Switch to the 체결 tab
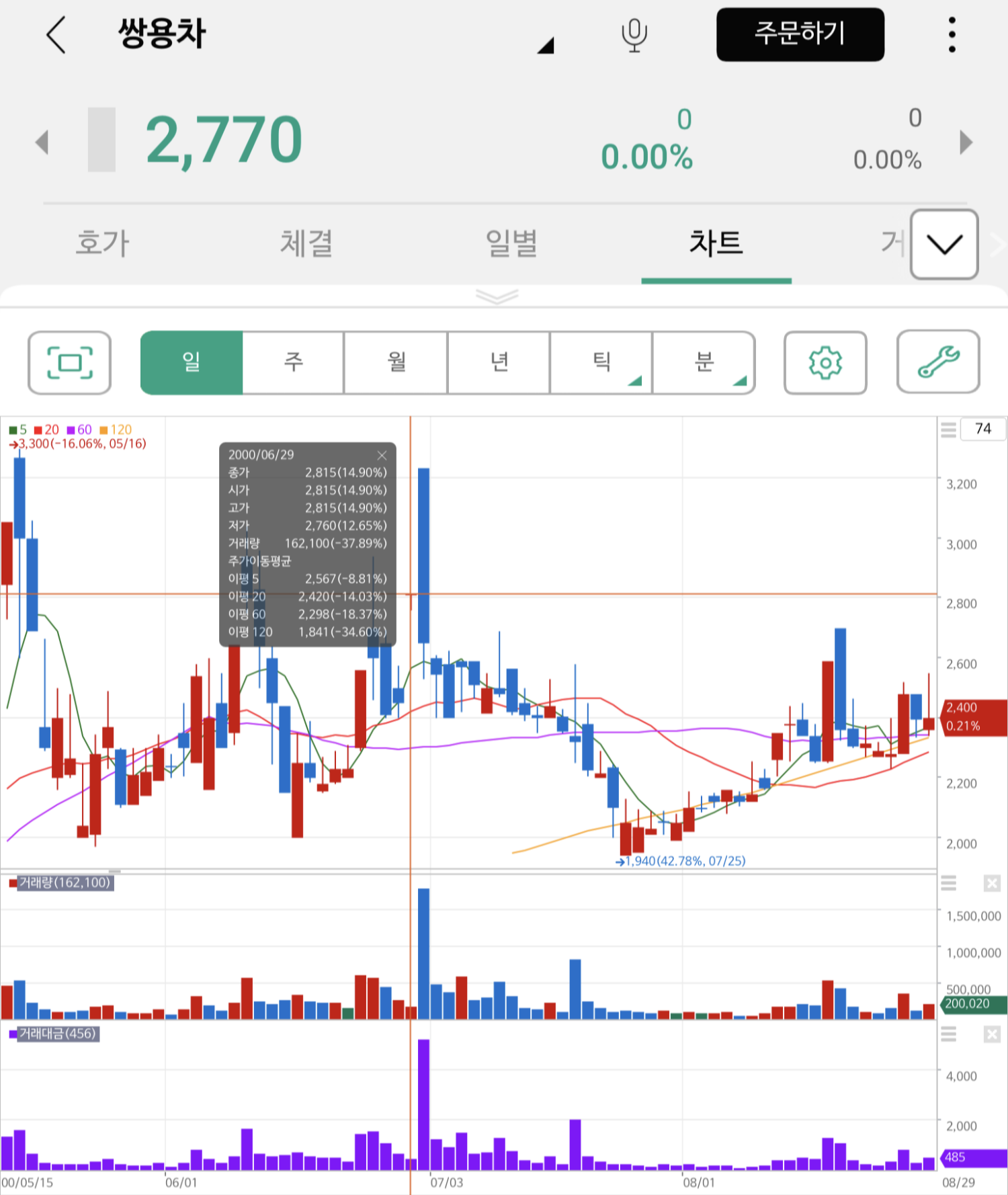 (x=306, y=243)
